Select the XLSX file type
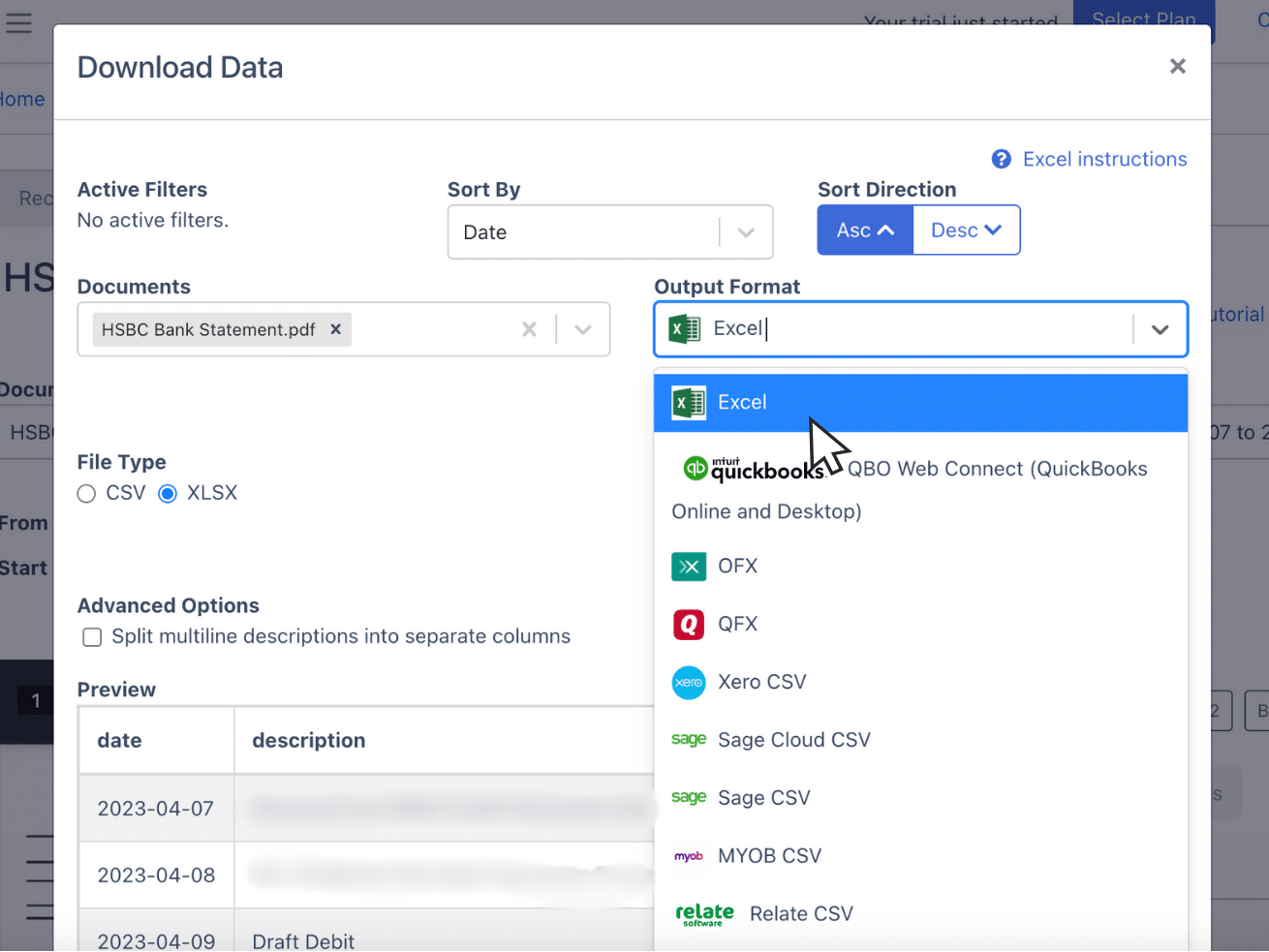 (x=168, y=494)
